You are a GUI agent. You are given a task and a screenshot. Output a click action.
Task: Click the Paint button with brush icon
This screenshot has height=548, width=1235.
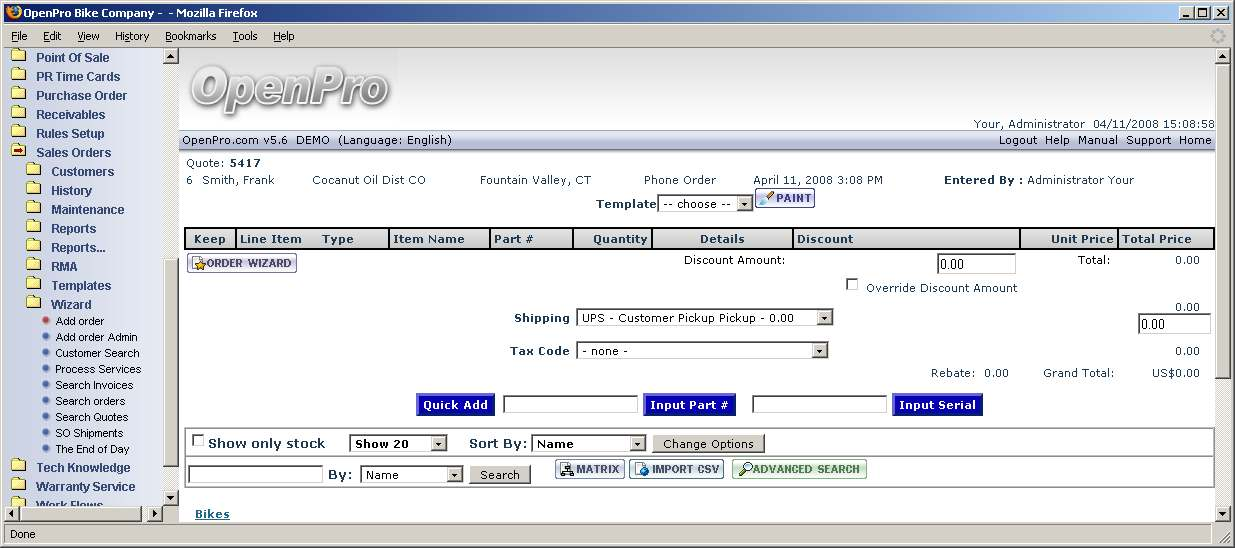[785, 198]
